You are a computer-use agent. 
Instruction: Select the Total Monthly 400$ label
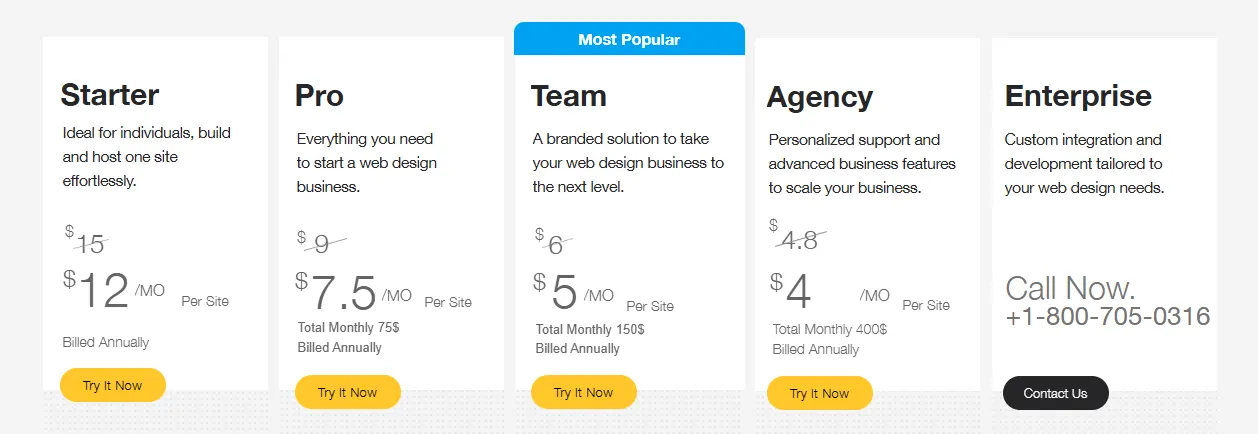pos(829,329)
